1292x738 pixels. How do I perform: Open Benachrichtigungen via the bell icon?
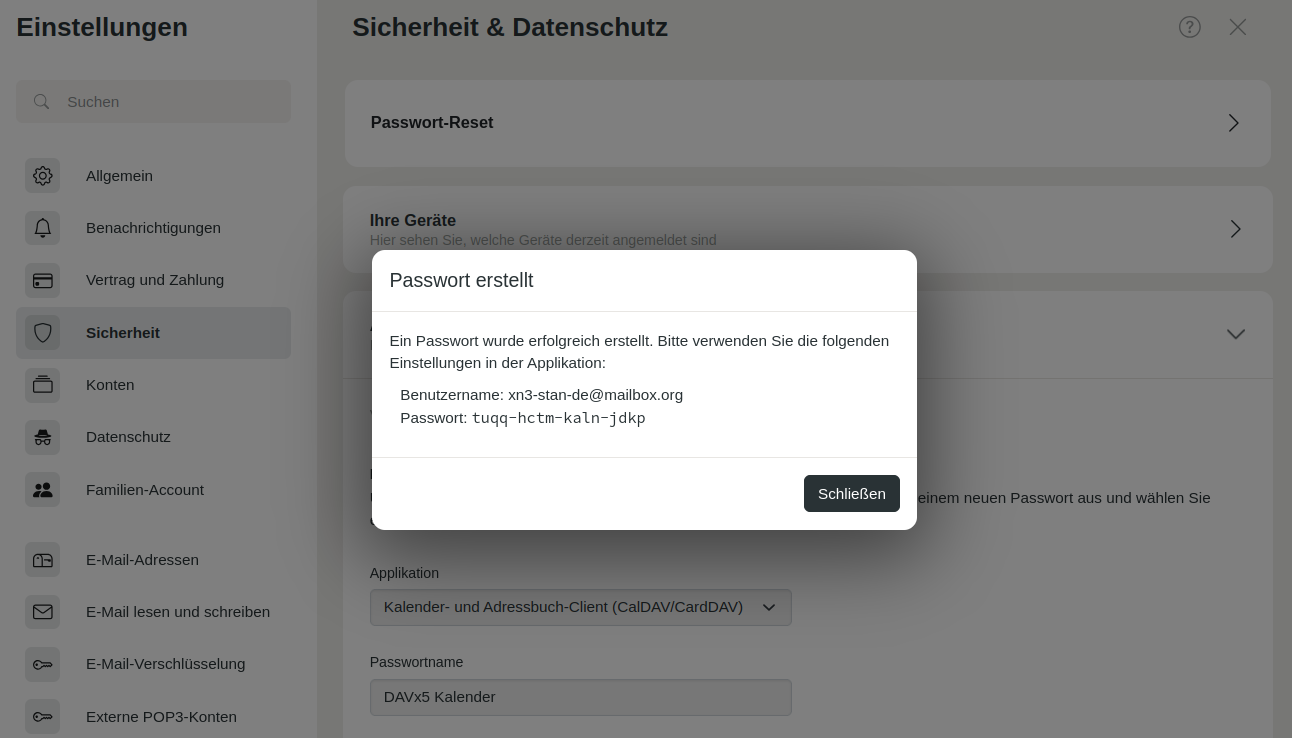click(x=43, y=228)
